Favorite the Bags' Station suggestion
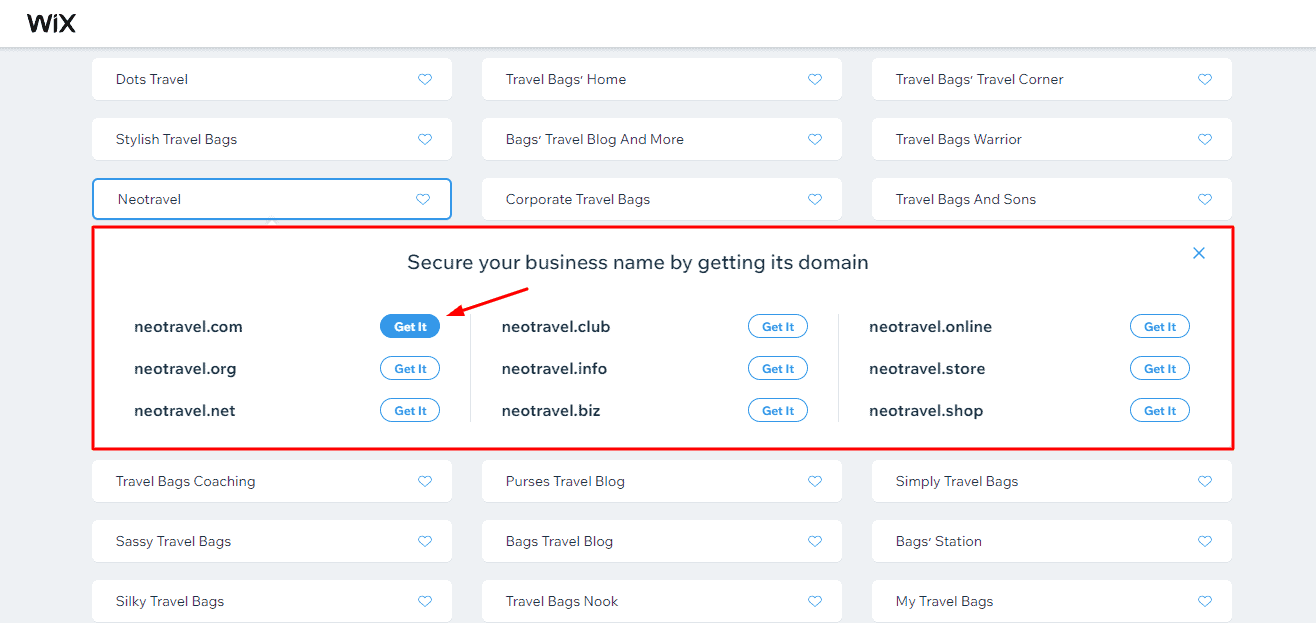 click(1205, 541)
